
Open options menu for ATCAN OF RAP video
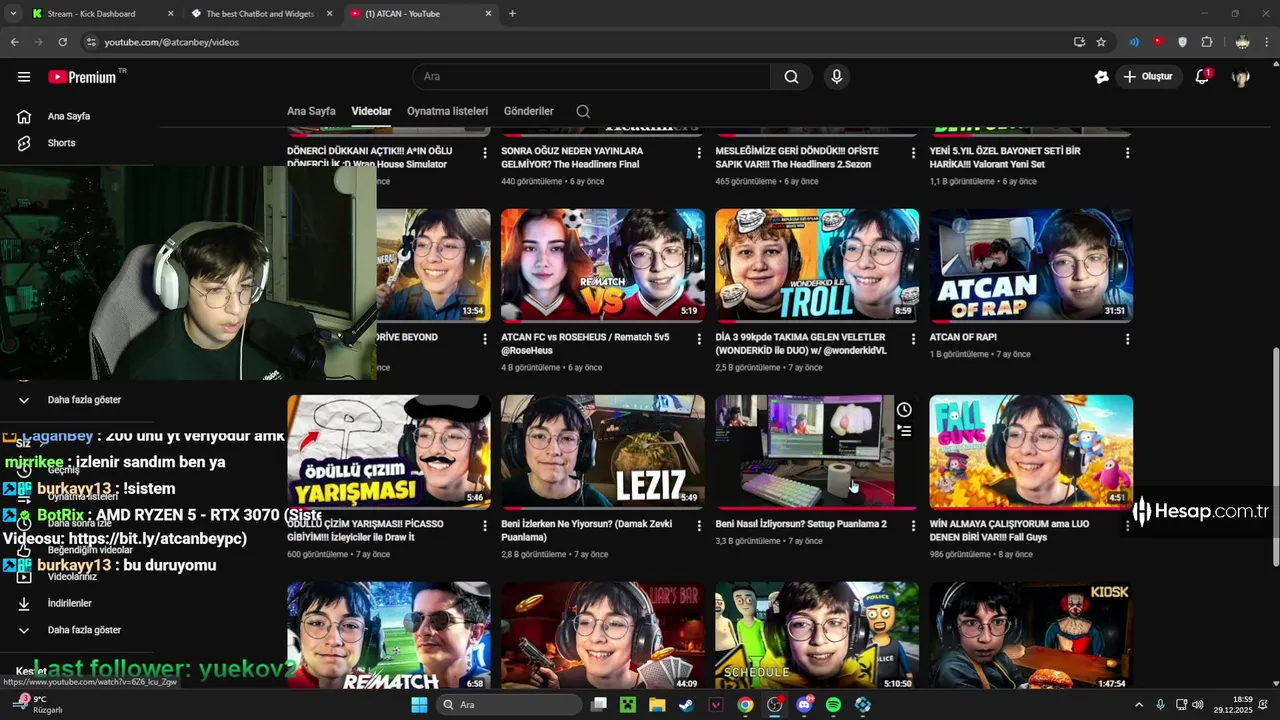click(1127, 339)
